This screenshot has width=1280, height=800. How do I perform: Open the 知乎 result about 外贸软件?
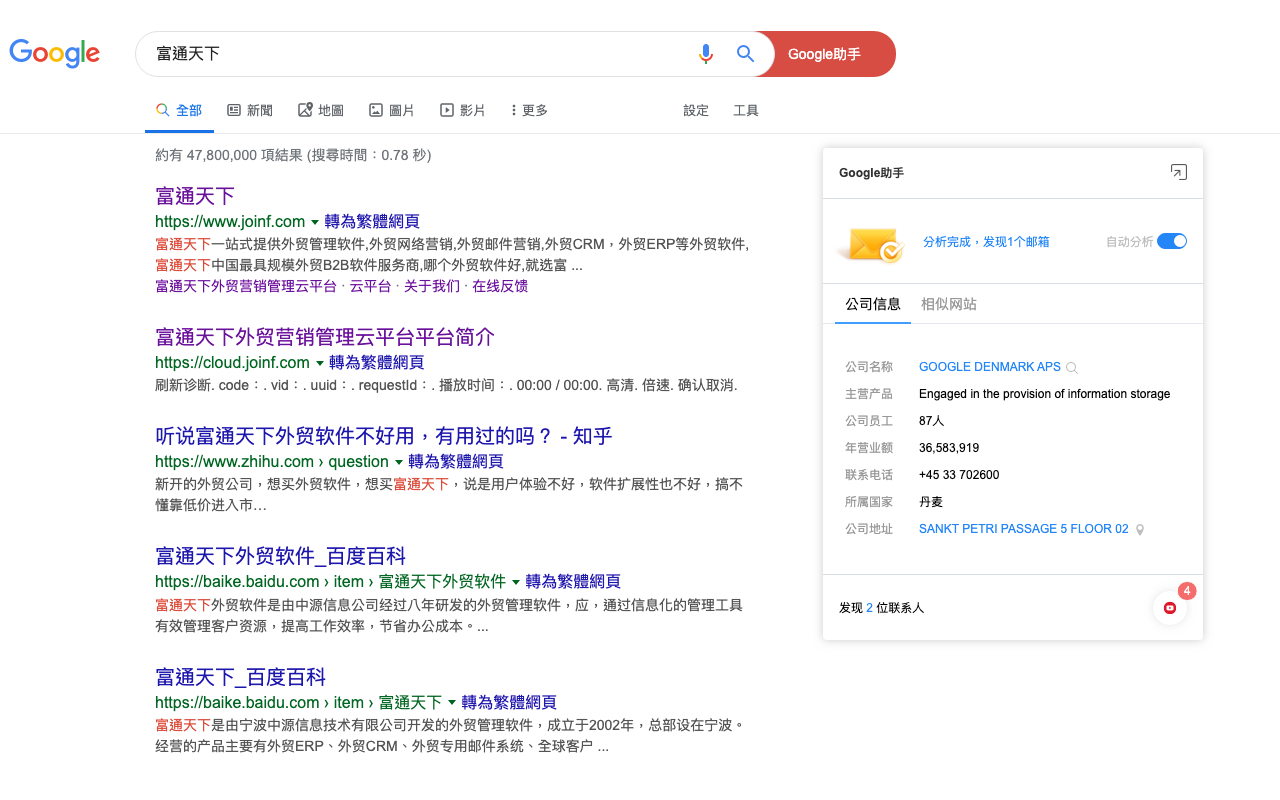click(384, 436)
